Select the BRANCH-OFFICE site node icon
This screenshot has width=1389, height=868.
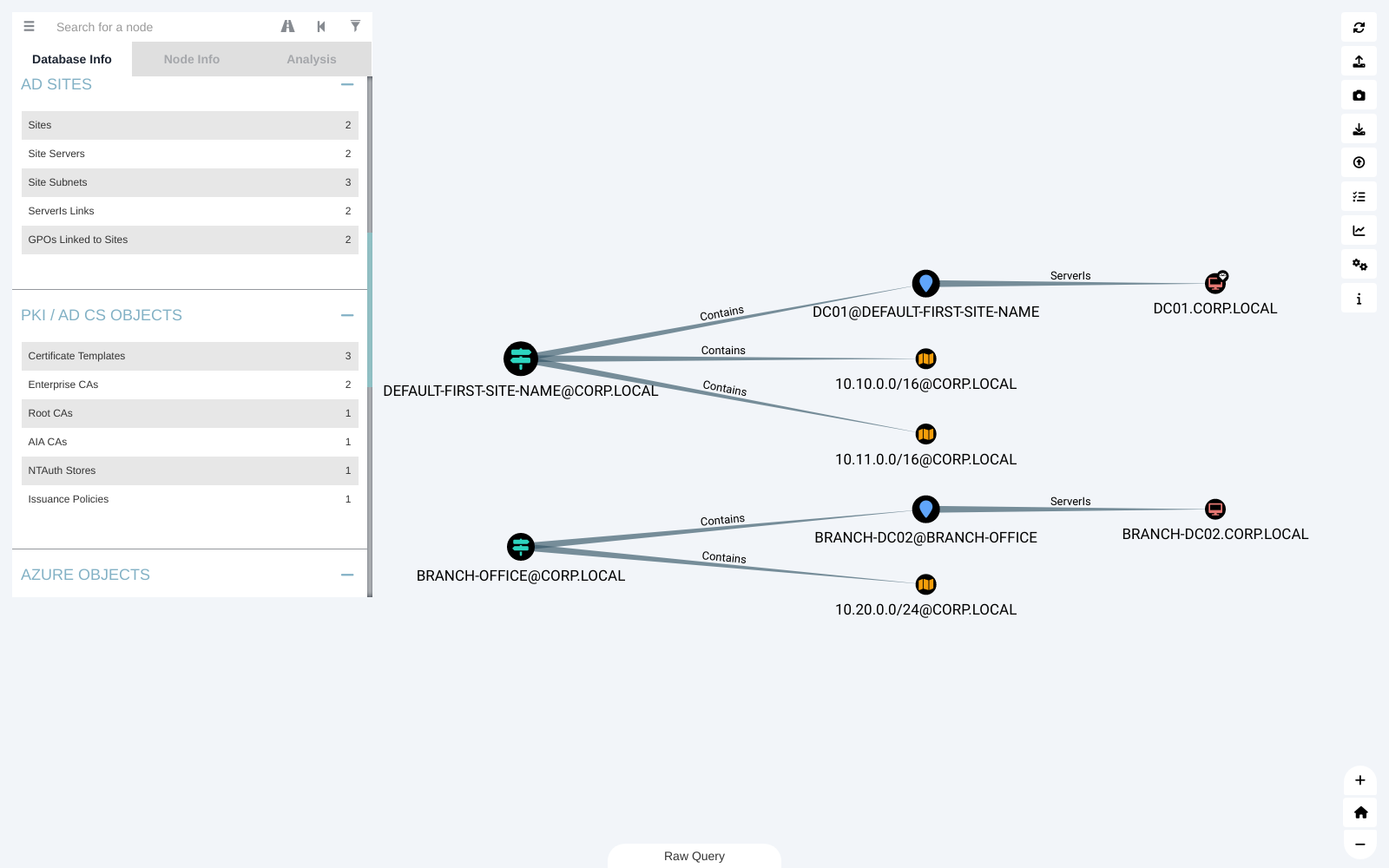521,547
